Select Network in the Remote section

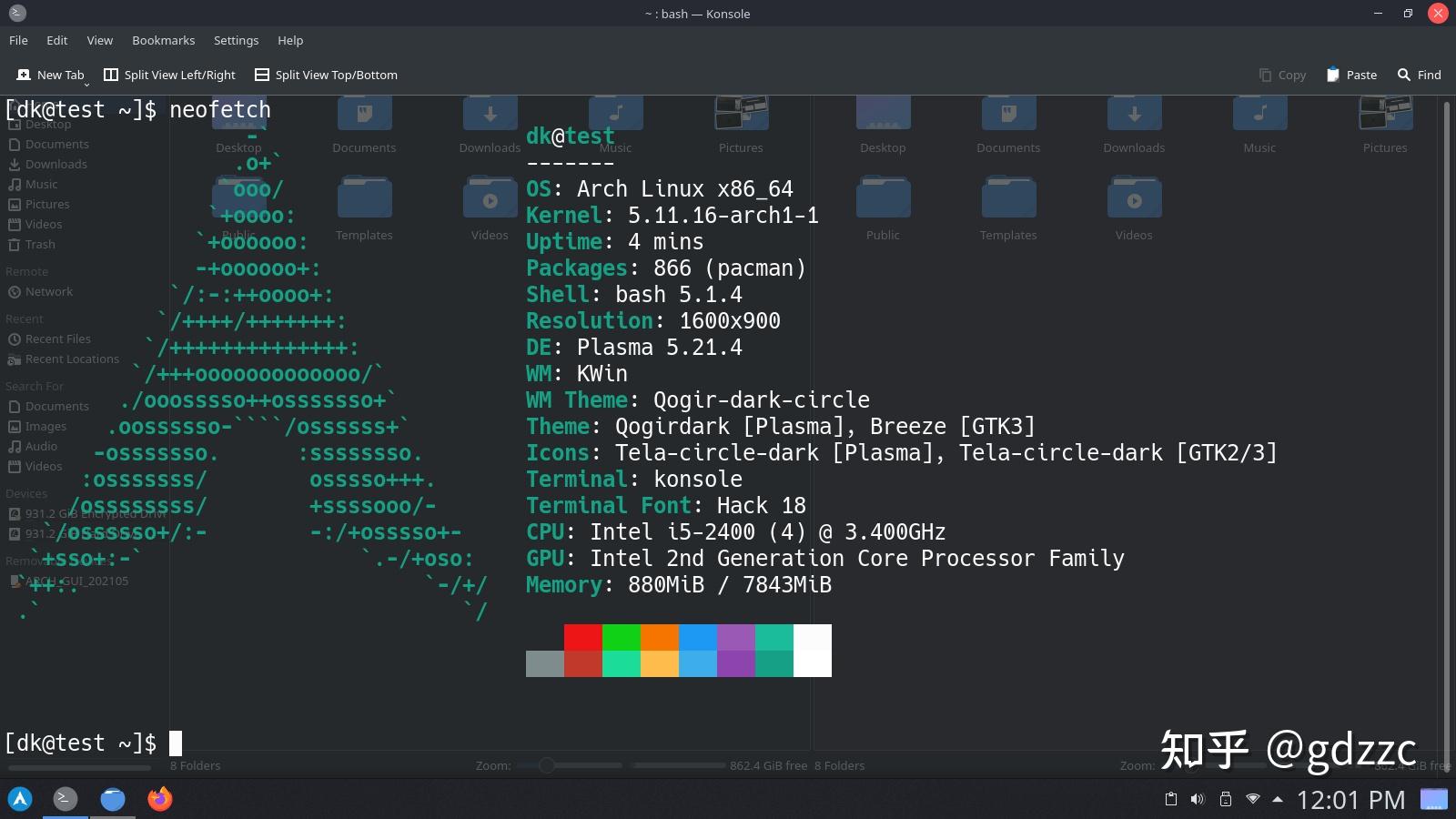tap(49, 291)
